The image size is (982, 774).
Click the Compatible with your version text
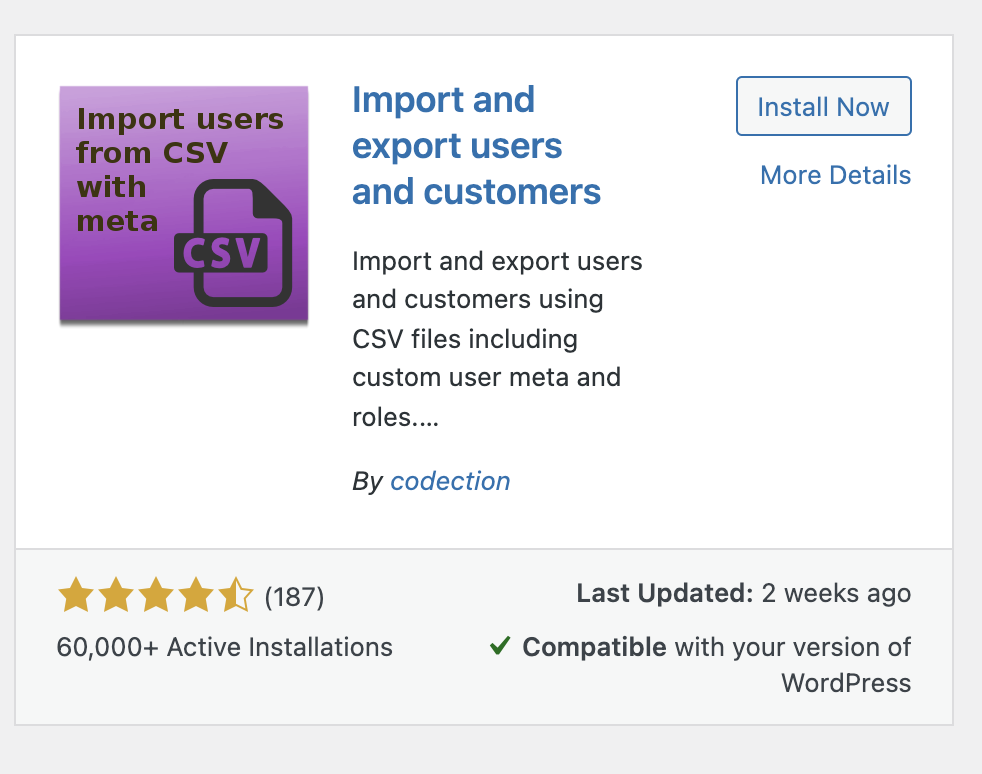(x=716, y=647)
